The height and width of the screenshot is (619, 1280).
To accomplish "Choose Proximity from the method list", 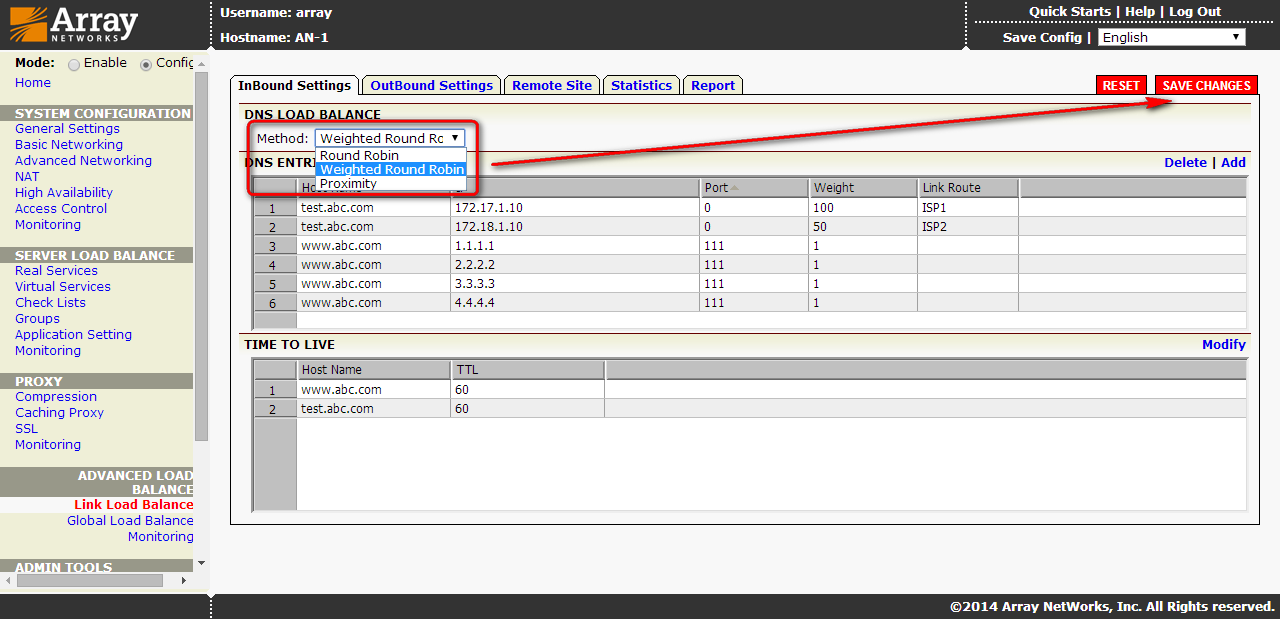I will 390,183.
